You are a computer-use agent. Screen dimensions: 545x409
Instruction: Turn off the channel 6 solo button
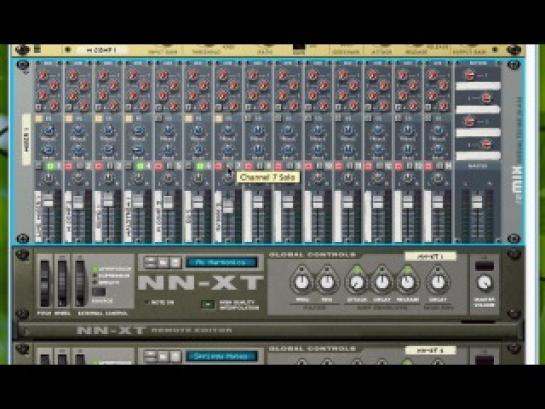coord(200,166)
